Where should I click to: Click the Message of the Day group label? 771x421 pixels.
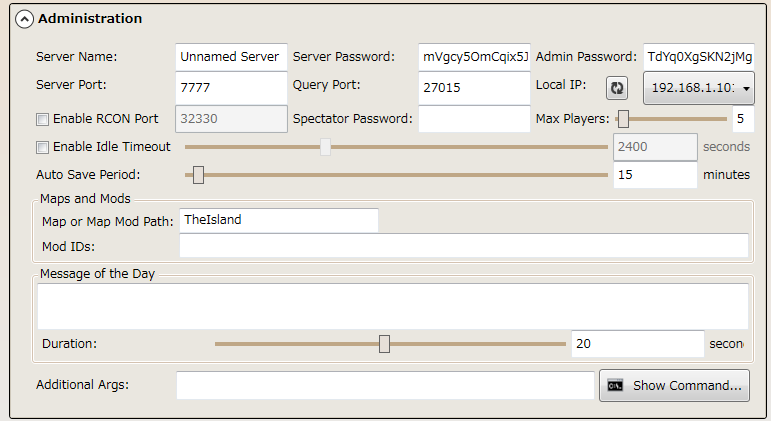pyautogui.click(x=97, y=273)
